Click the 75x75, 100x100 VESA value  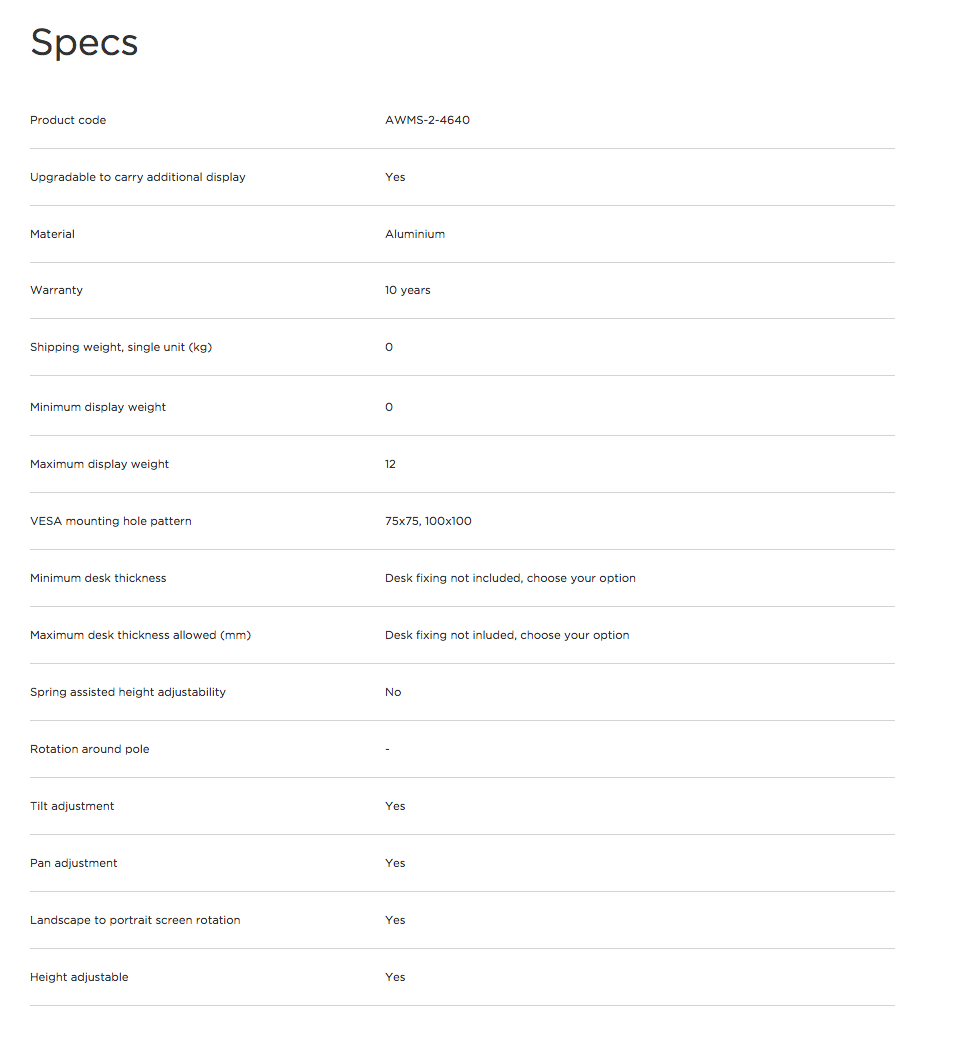click(x=428, y=521)
